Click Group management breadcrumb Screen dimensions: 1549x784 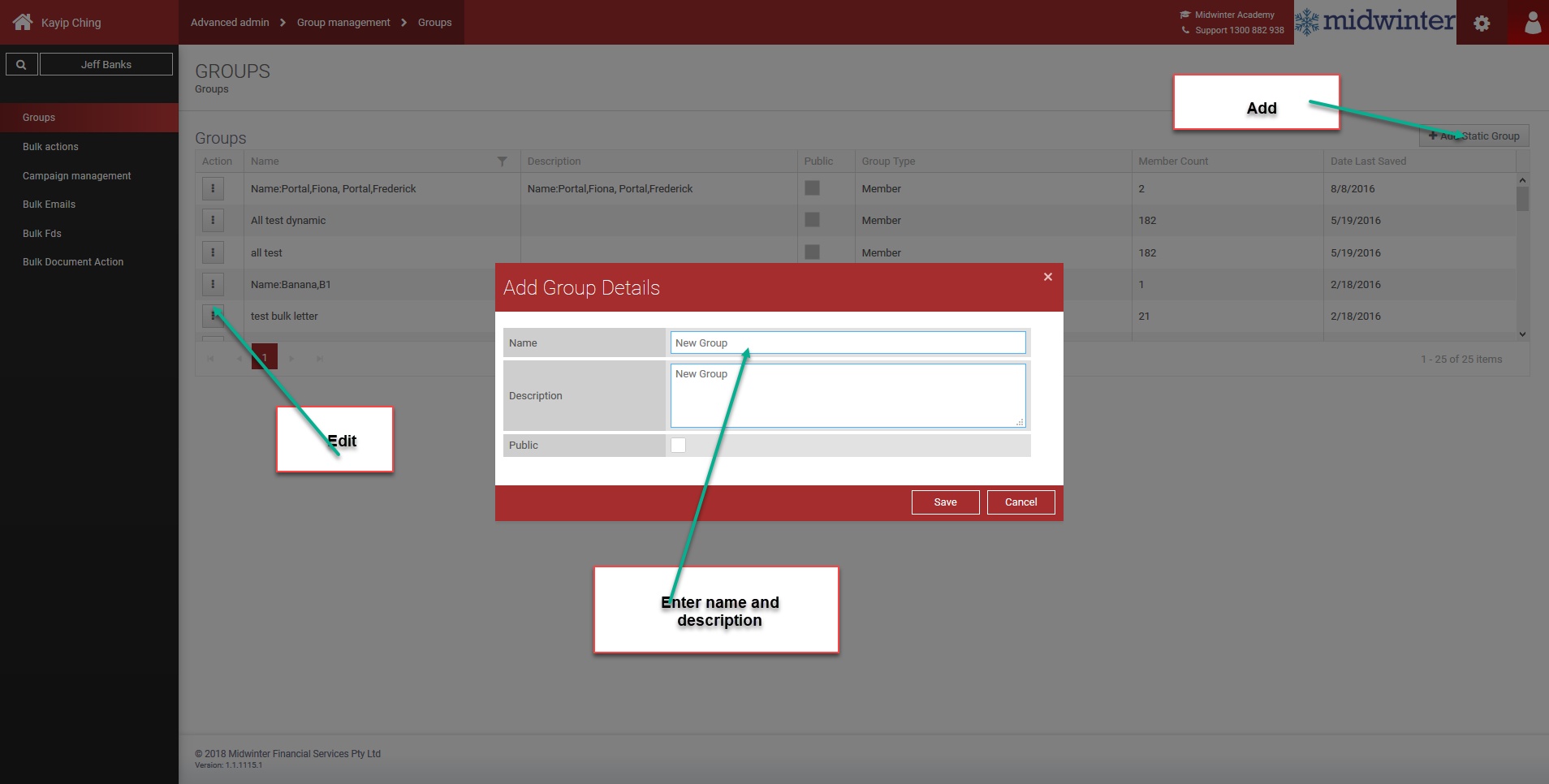coord(343,23)
